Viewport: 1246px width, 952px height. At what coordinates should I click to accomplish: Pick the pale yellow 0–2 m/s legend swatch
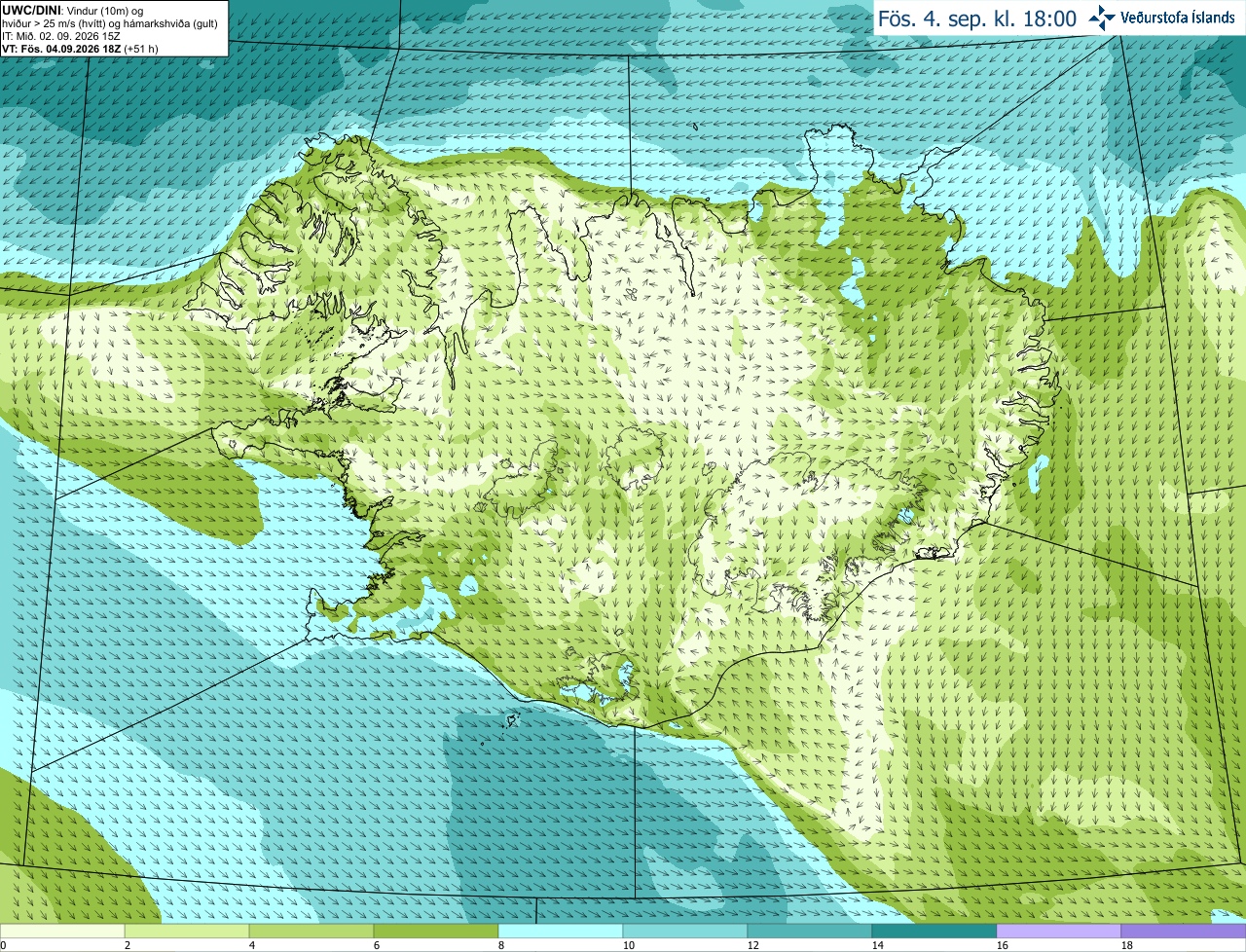pyautogui.click(x=62, y=932)
